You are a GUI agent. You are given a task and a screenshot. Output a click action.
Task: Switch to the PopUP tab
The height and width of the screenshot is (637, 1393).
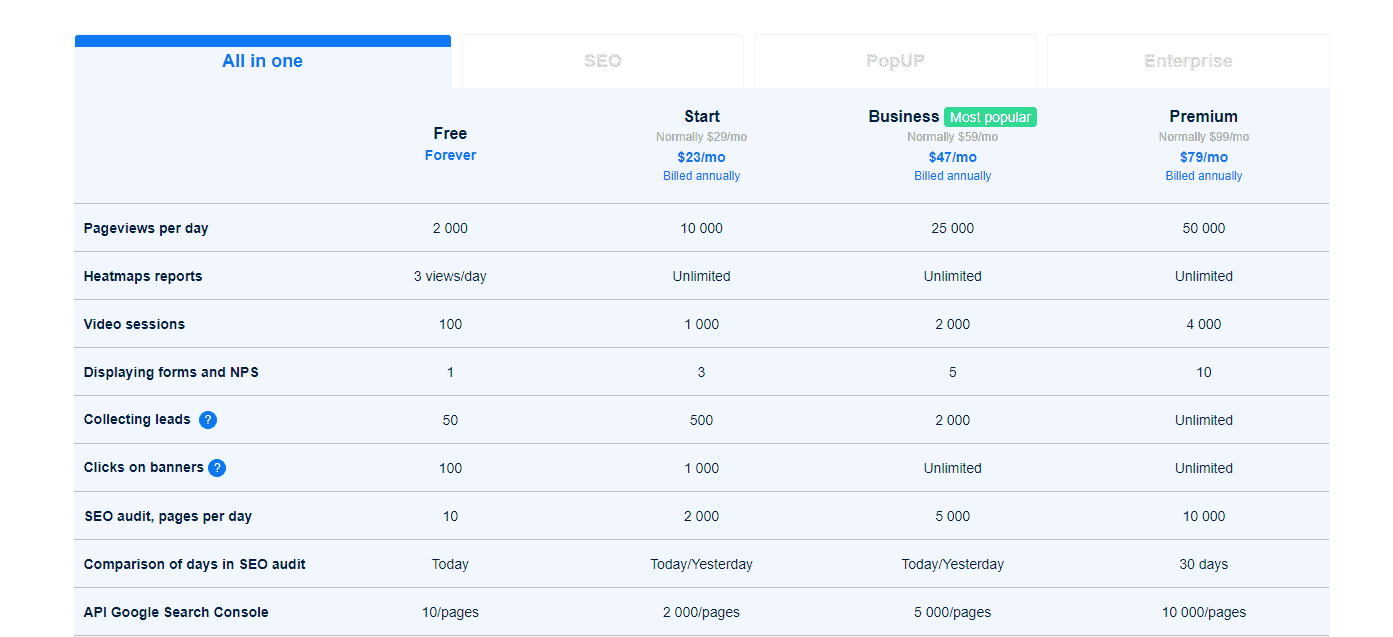[895, 61]
